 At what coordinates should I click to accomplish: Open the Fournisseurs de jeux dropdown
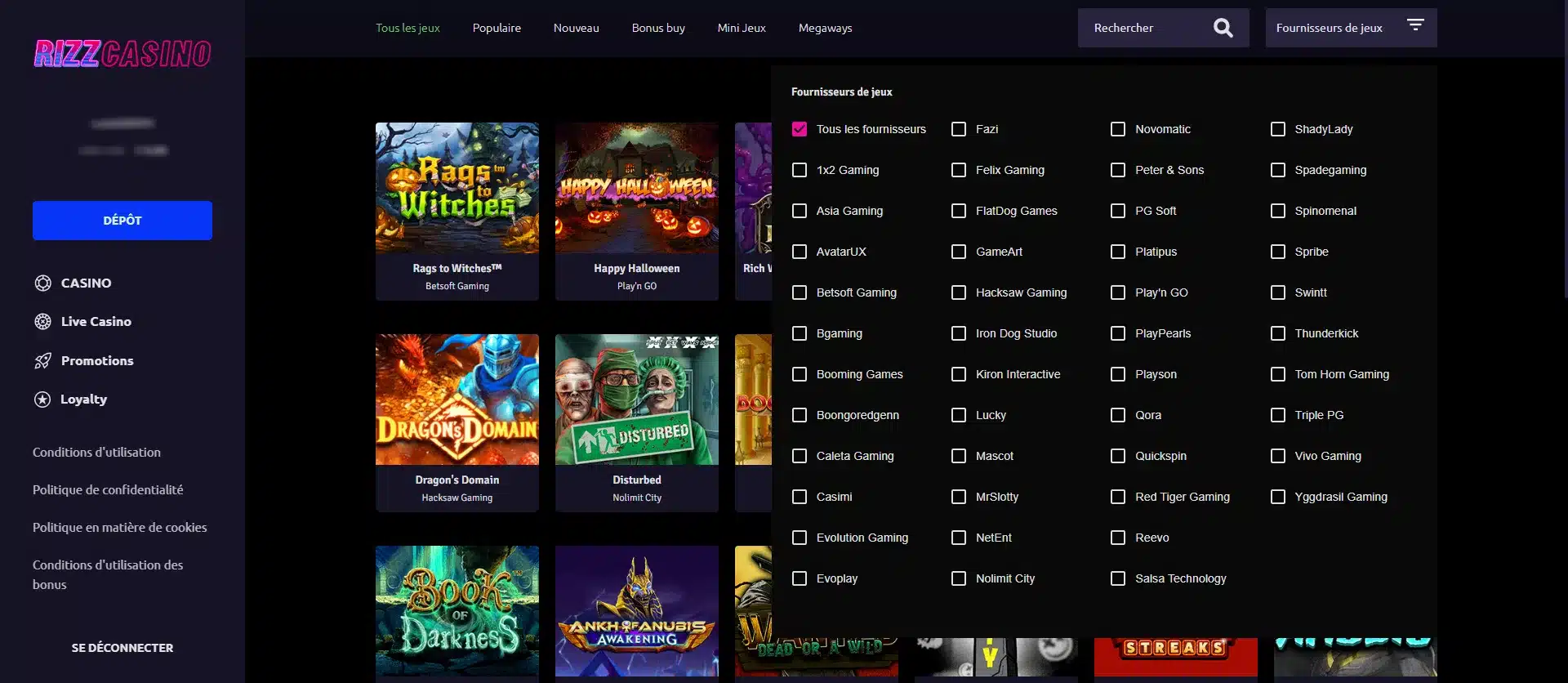[1351, 28]
